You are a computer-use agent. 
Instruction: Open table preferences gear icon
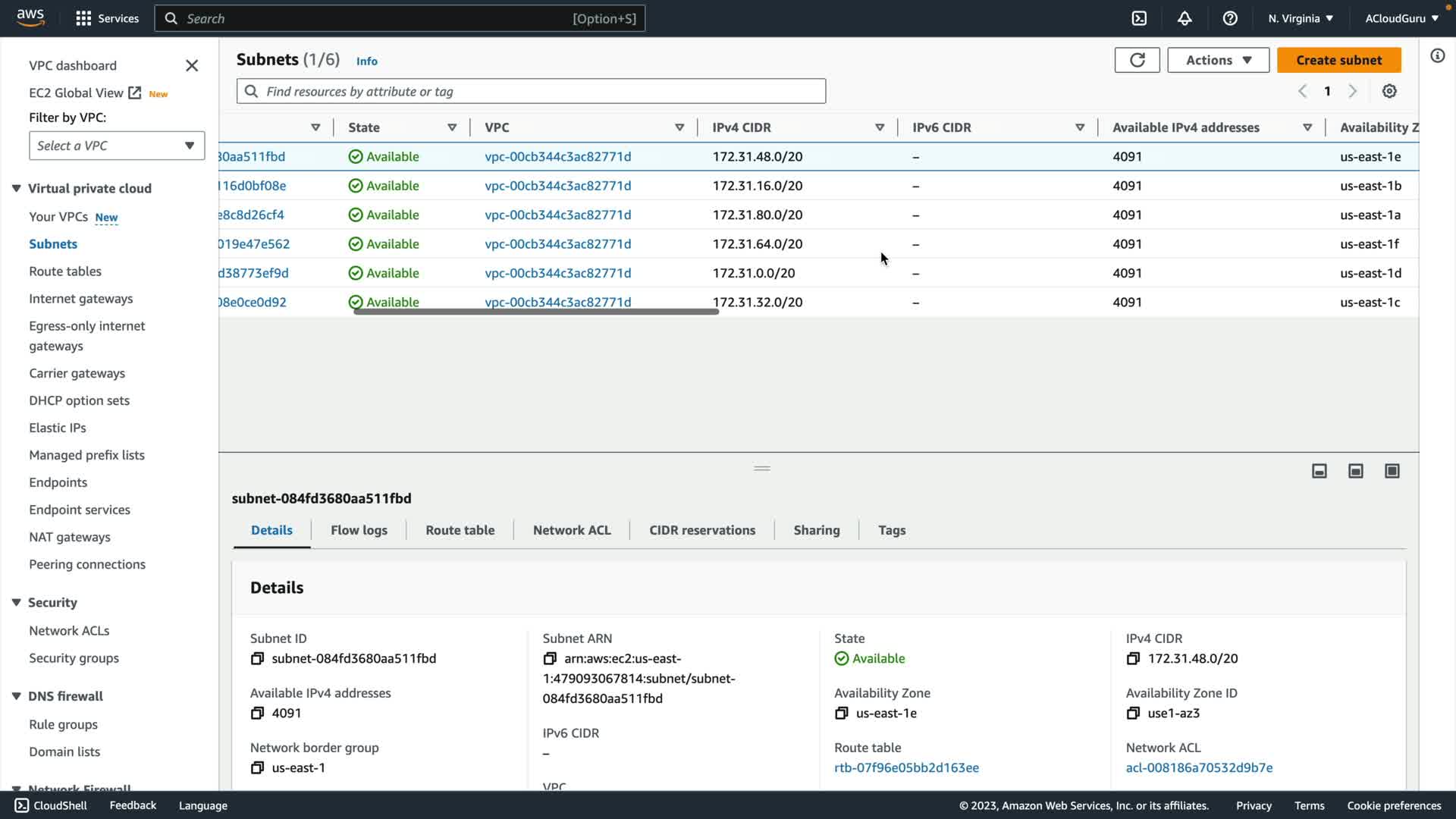tap(1389, 91)
